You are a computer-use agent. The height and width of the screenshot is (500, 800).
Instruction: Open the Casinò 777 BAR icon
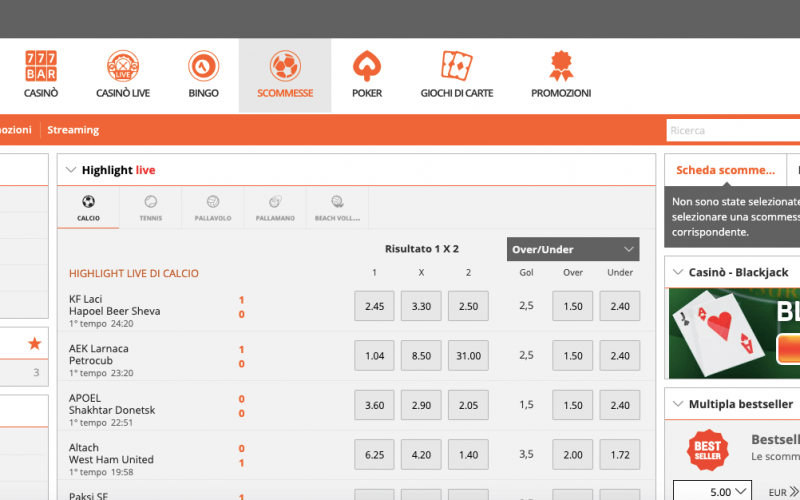pyautogui.click(x=41, y=66)
